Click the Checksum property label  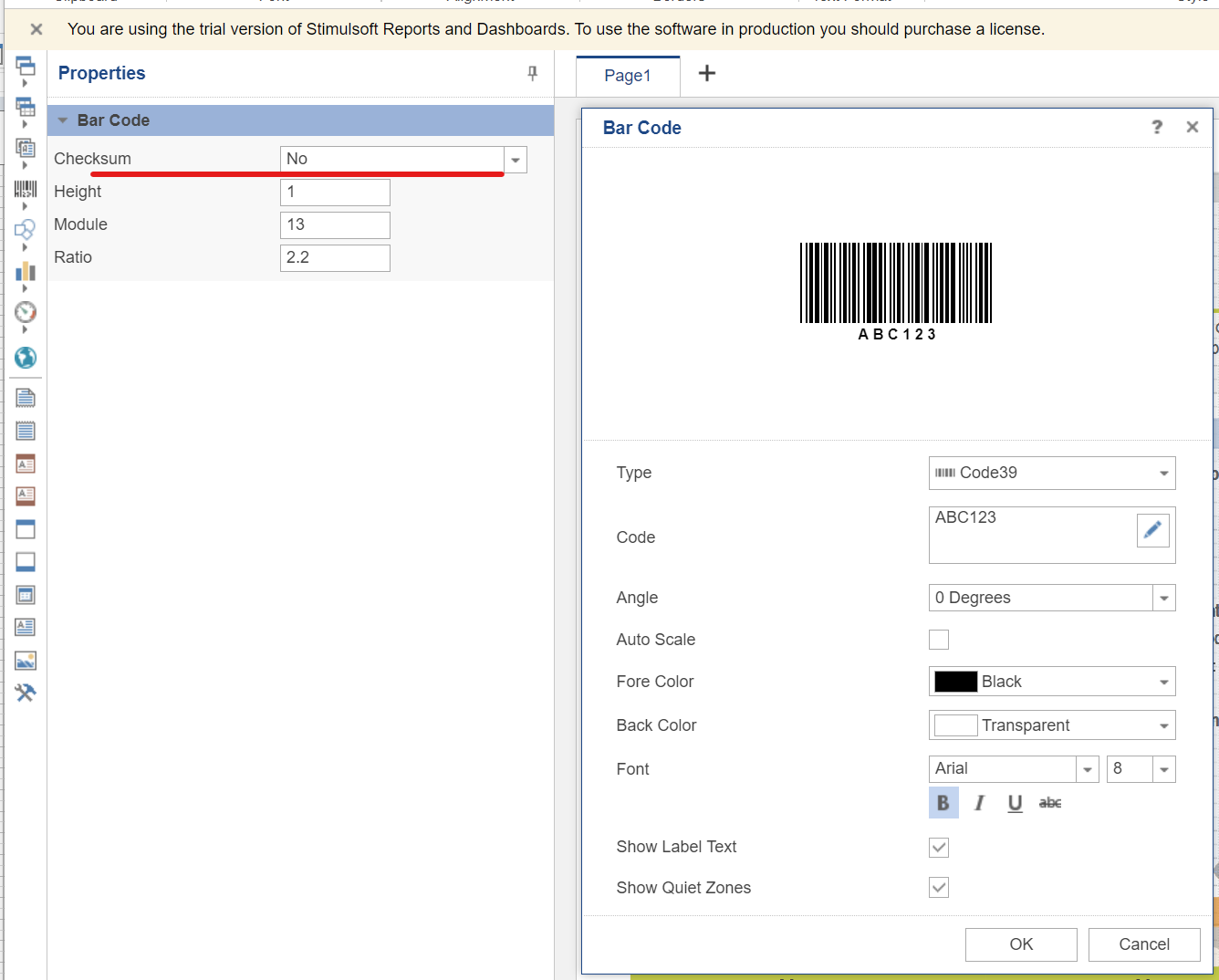click(92, 159)
